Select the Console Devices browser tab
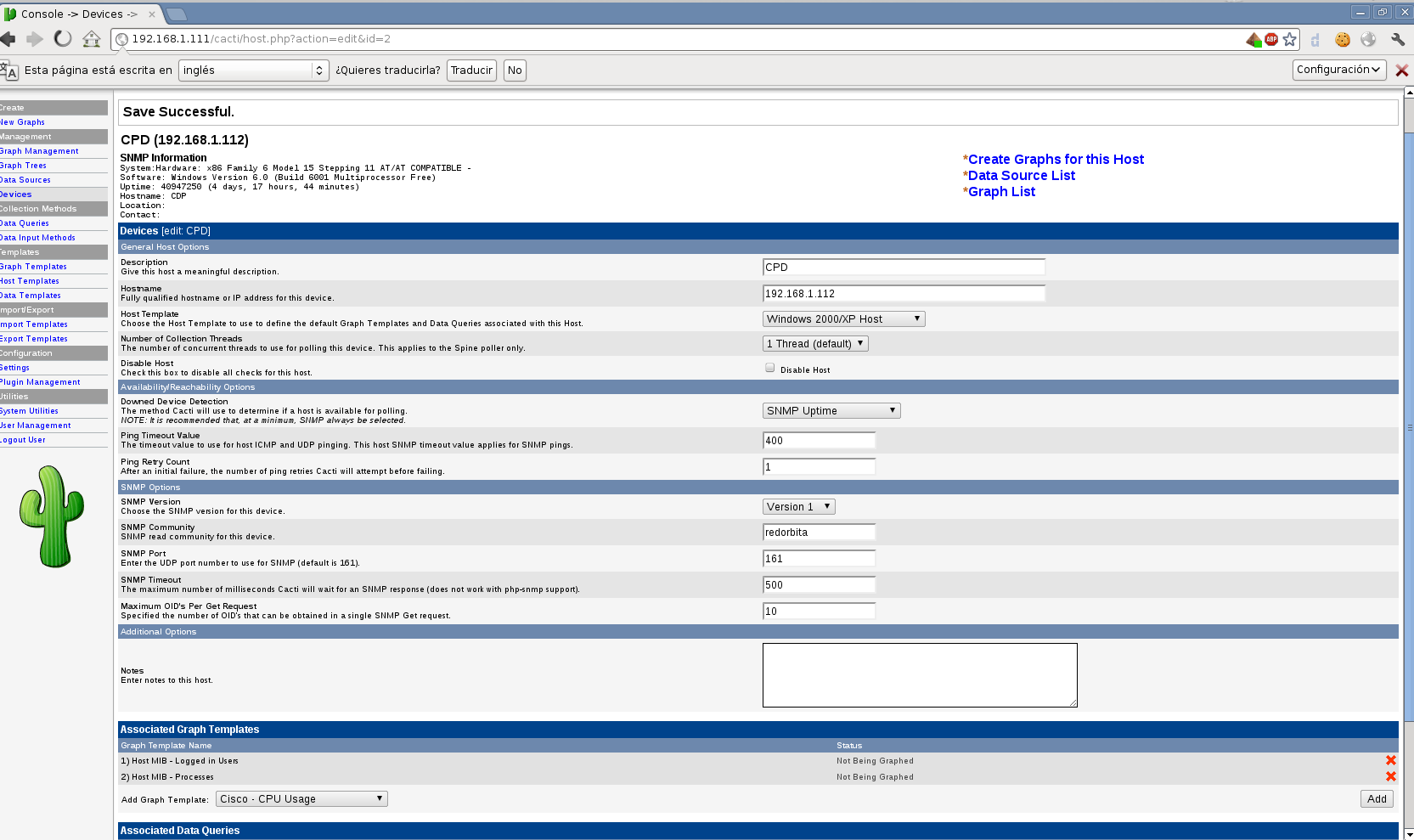The height and width of the screenshot is (840, 1414). (x=78, y=14)
